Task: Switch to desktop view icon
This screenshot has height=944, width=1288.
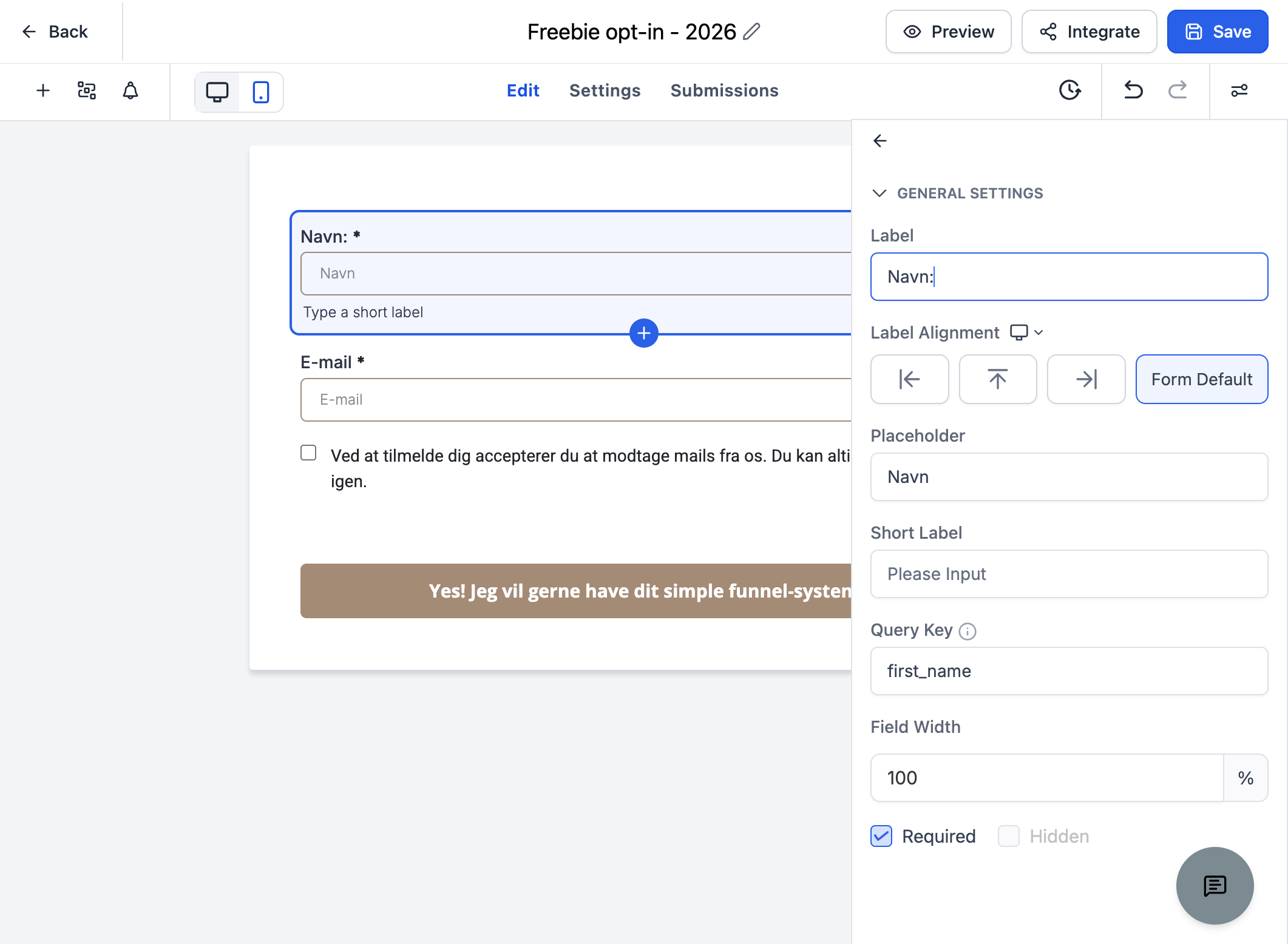Action: coord(217,92)
